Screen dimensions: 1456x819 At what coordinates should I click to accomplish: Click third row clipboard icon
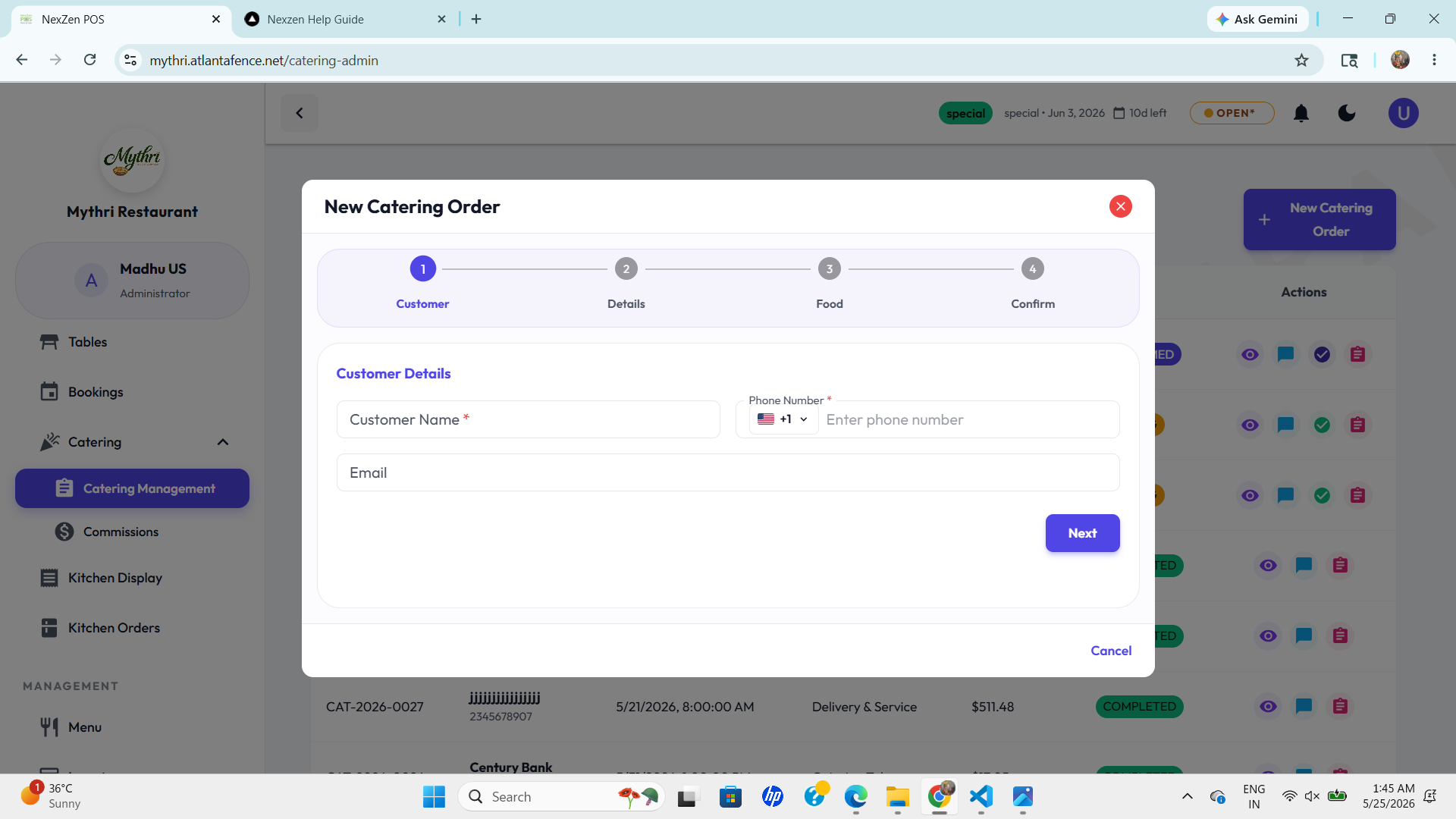(1357, 495)
